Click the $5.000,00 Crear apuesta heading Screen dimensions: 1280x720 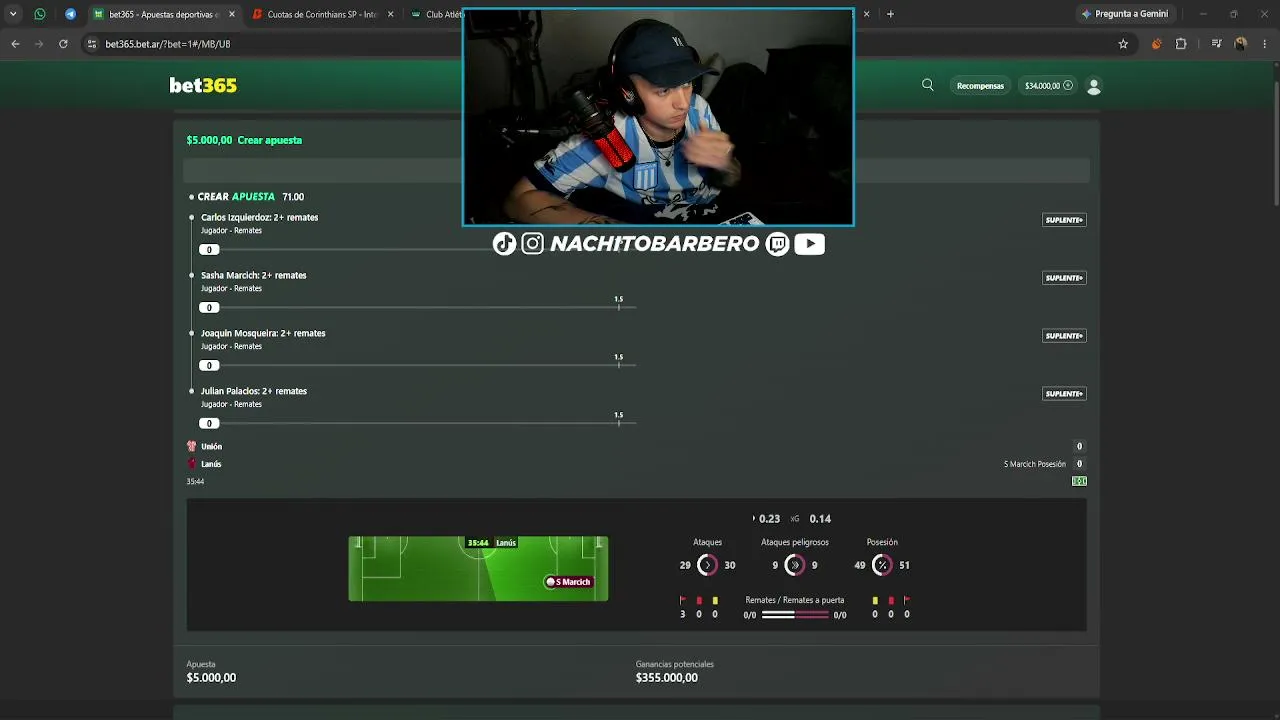tap(244, 140)
